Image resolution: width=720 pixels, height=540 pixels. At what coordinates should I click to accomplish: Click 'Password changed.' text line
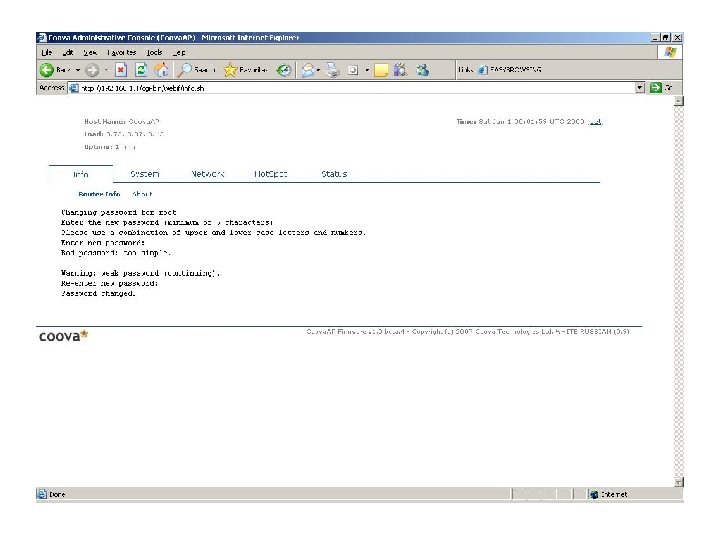[98, 293]
